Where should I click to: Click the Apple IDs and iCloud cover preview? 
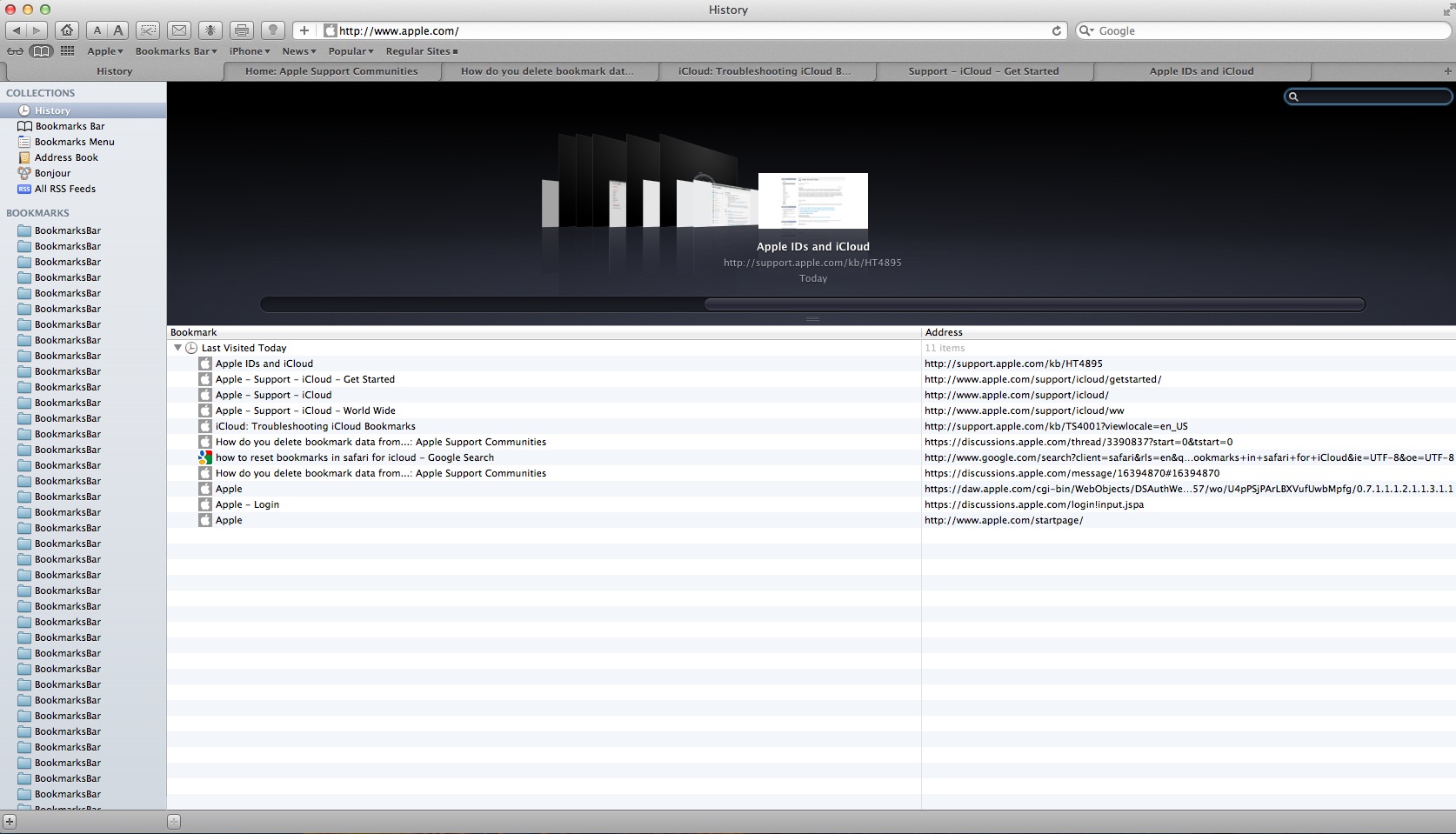click(x=813, y=201)
